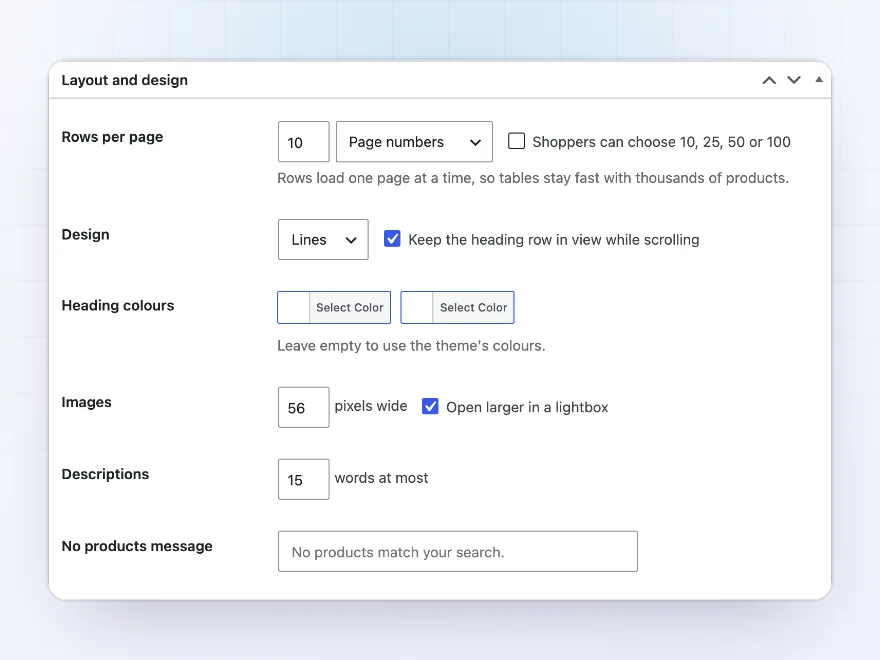Click the Descriptions label
880x660 pixels.
click(106, 474)
